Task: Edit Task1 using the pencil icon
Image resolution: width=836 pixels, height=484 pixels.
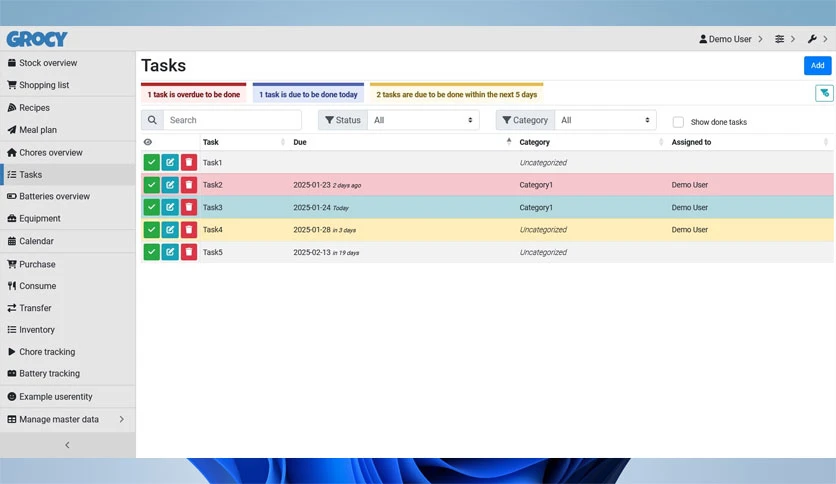Action: (170, 163)
